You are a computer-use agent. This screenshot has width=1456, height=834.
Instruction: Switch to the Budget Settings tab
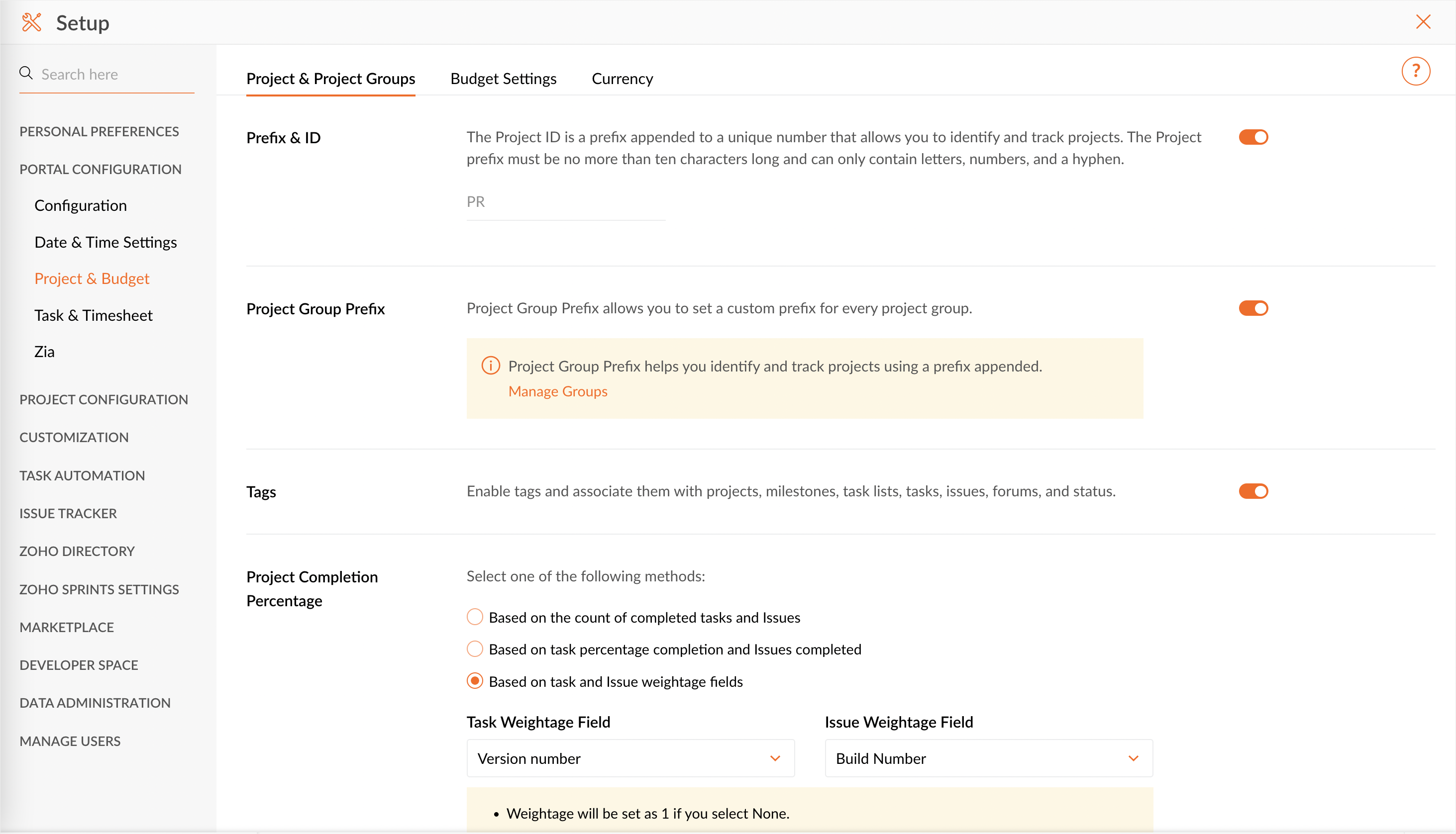point(503,79)
